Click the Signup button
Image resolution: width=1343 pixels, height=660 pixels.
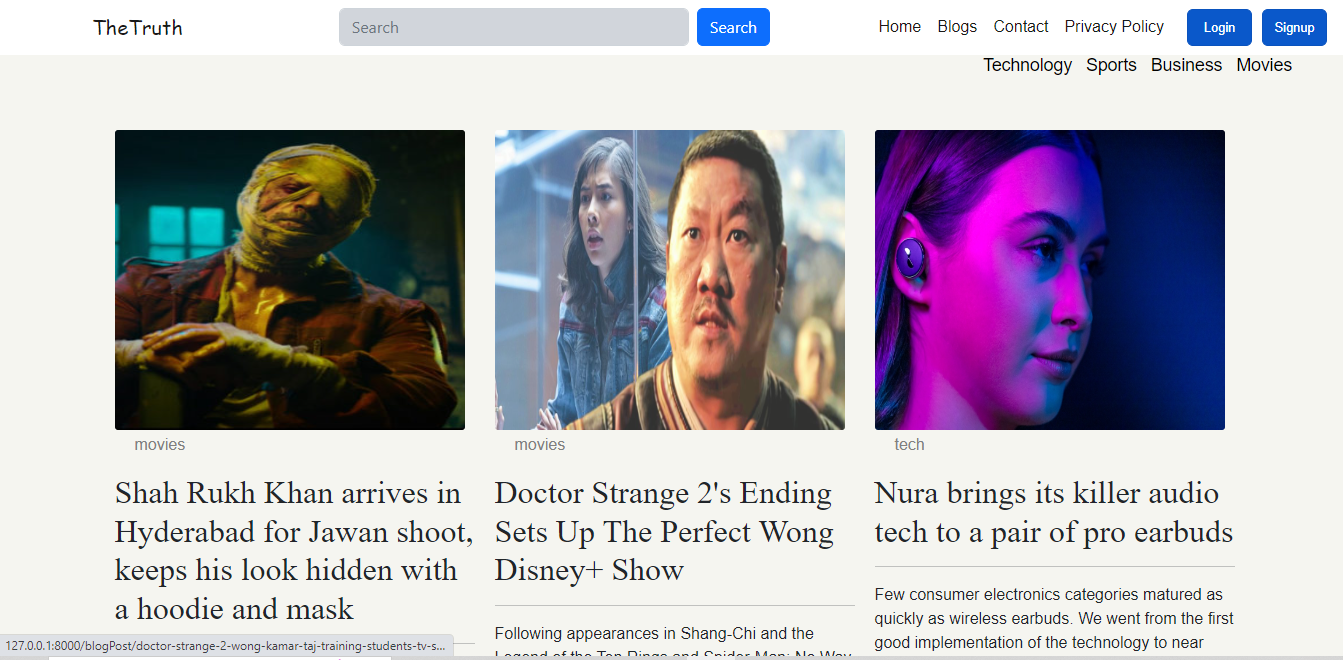[x=1294, y=27]
